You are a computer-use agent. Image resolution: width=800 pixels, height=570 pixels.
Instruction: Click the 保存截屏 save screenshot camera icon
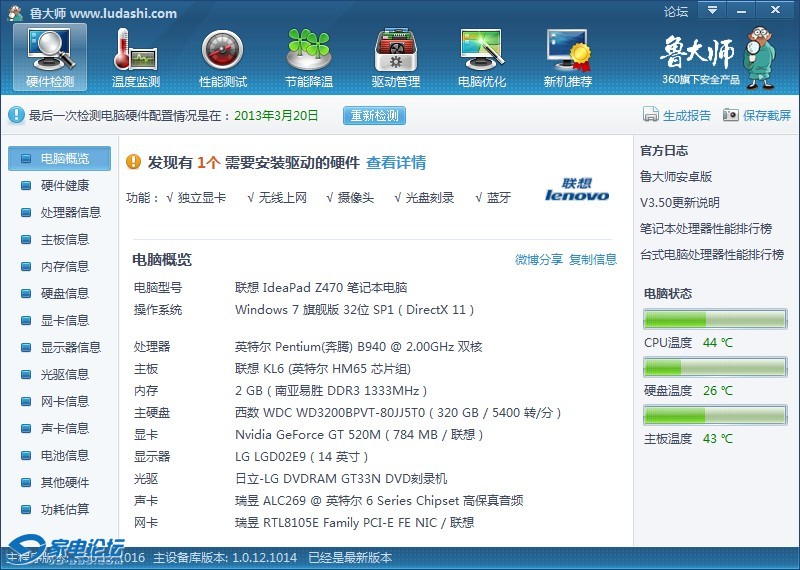tap(731, 115)
